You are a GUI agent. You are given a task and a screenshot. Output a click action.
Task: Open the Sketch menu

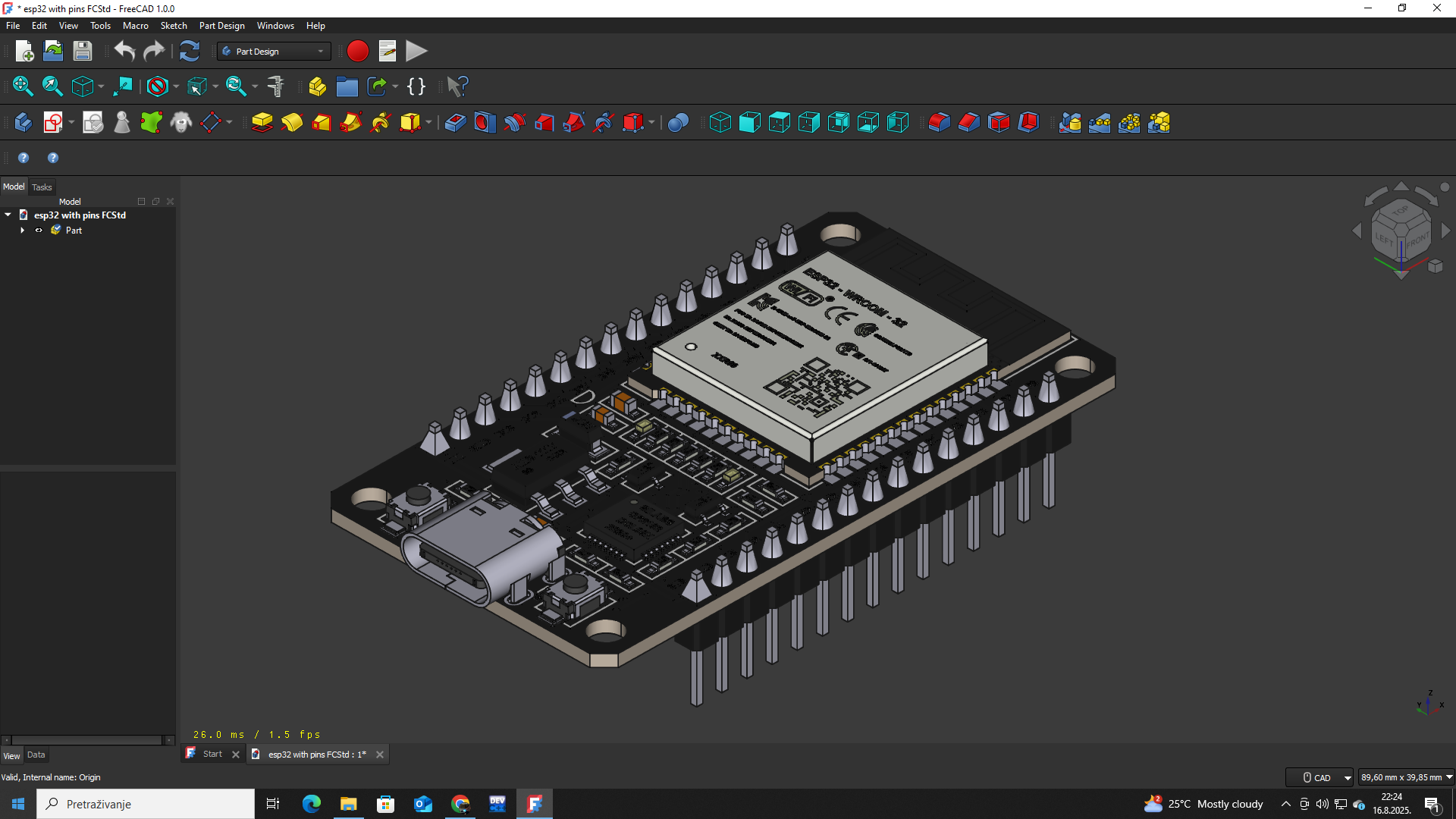click(173, 26)
